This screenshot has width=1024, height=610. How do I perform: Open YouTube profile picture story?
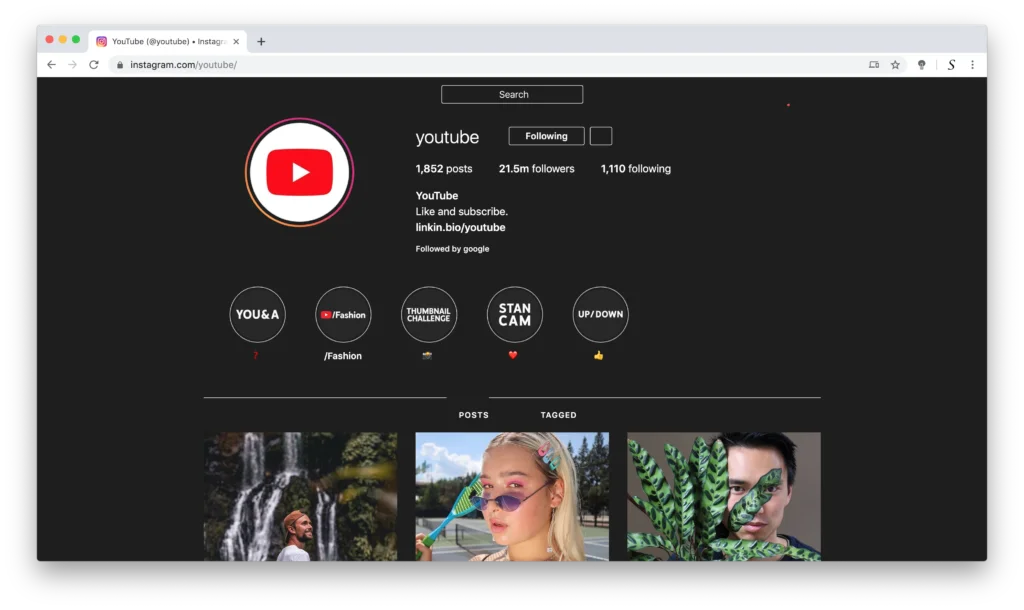300,172
